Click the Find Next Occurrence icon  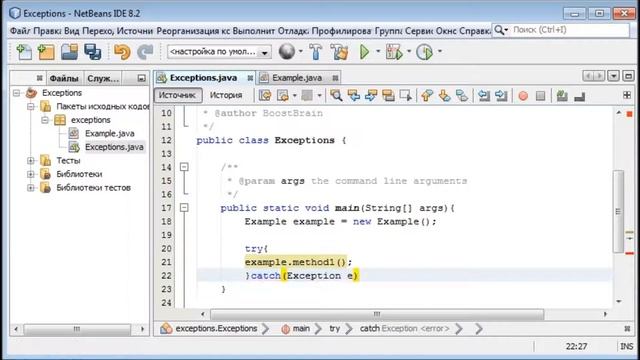[371, 96]
